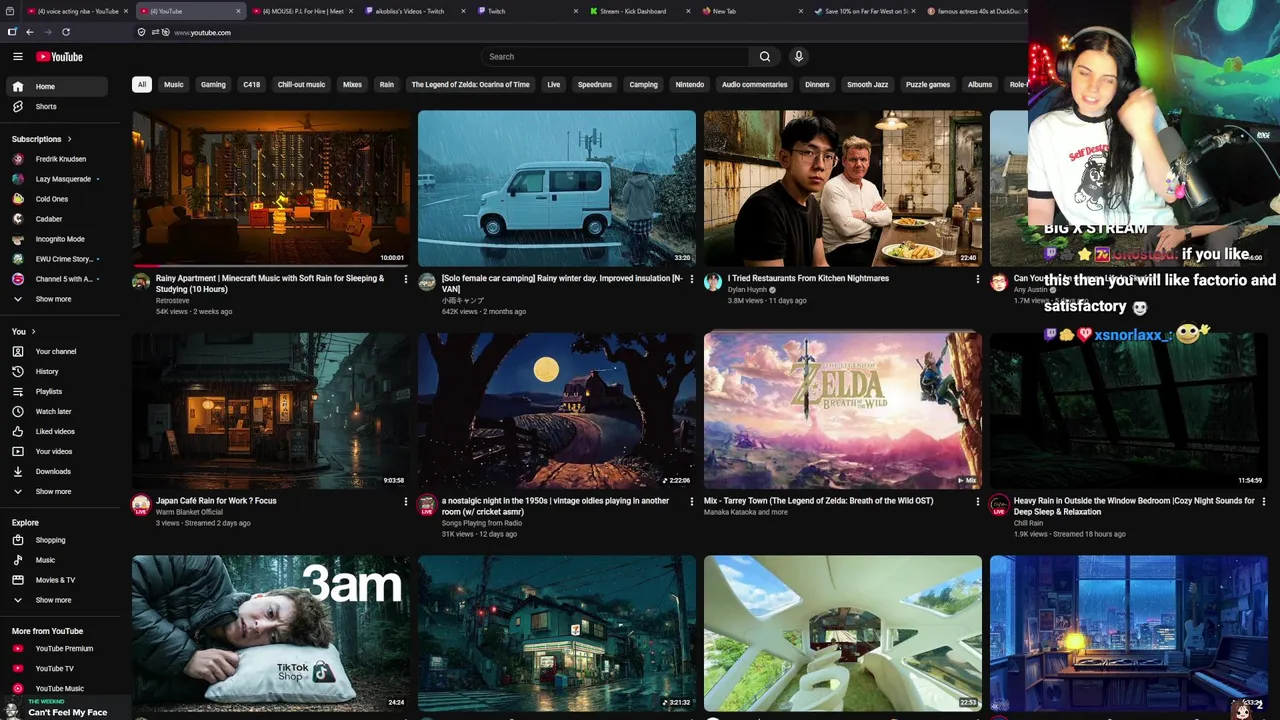Click the browser sidebar toggle icon
This screenshot has width=1280, height=720.
pos(12,32)
